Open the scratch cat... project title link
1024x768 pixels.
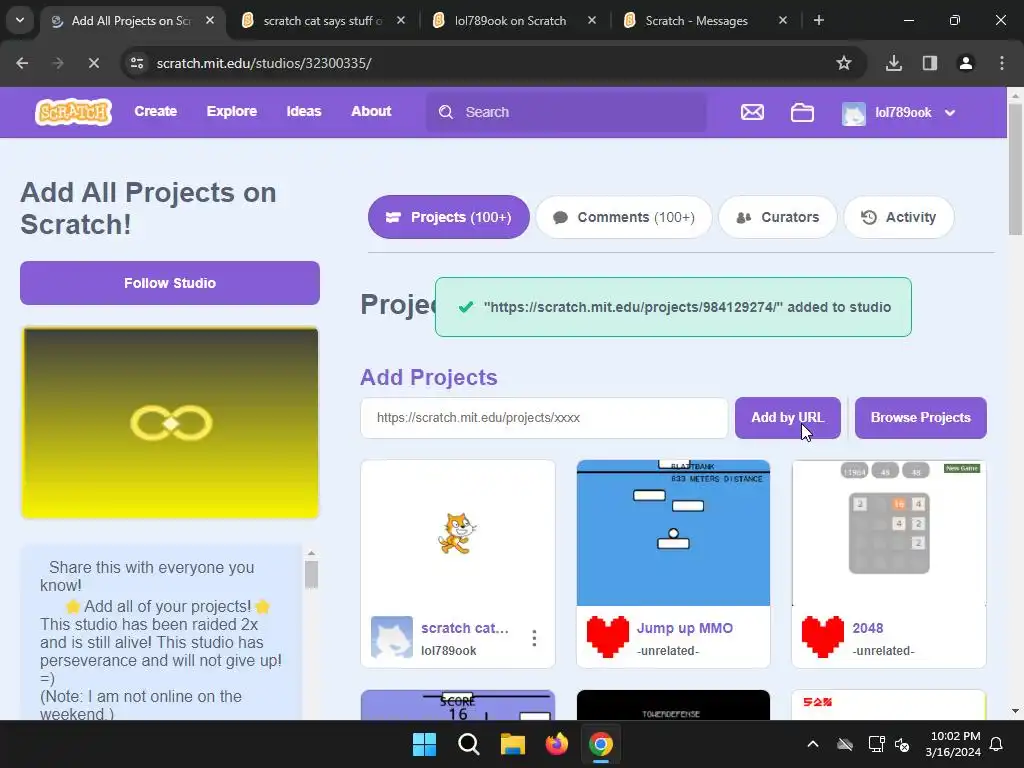pos(464,628)
